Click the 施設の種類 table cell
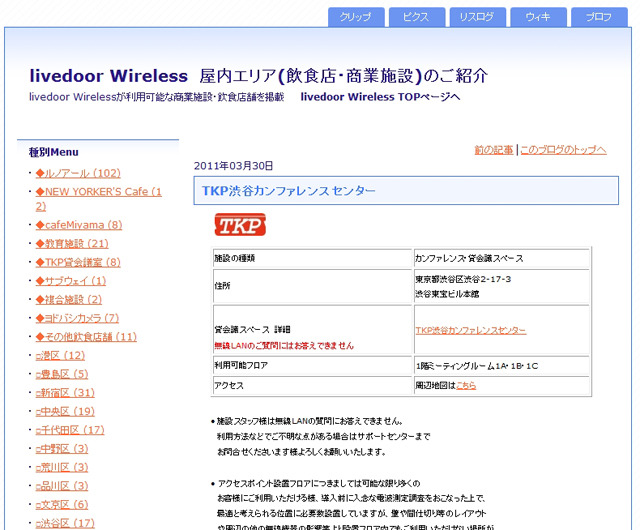 (x=313, y=258)
